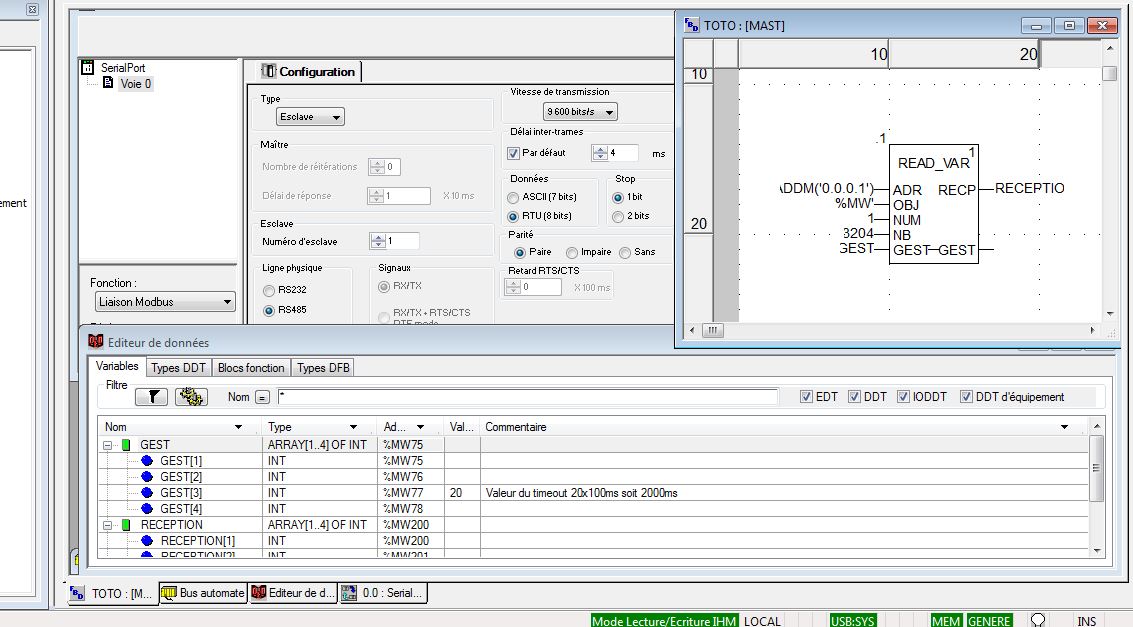
Task: Collapse the GEST array tree node
Action: tap(108, 445)
